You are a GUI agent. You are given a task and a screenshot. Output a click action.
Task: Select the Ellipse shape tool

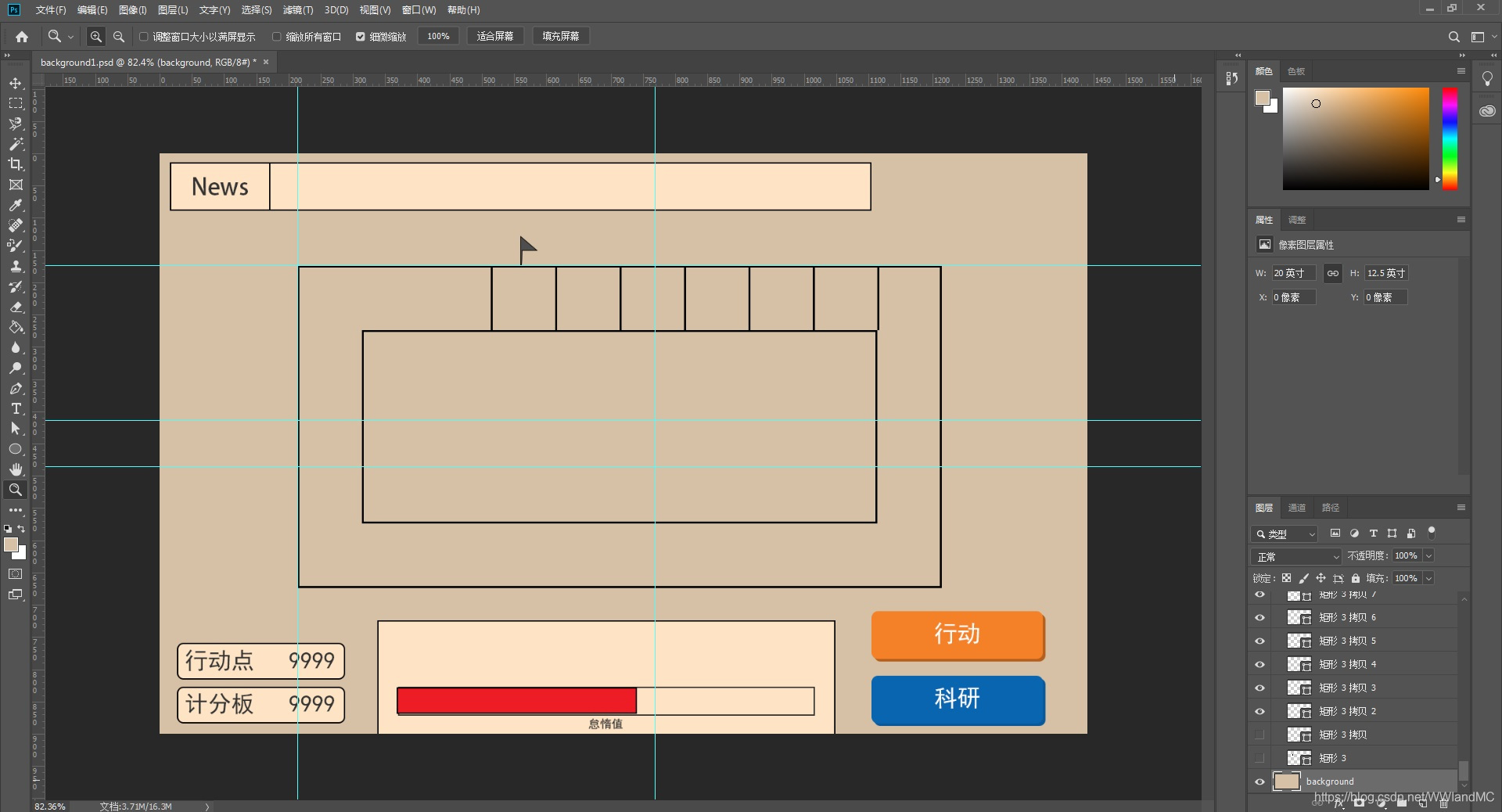[16, 449]
